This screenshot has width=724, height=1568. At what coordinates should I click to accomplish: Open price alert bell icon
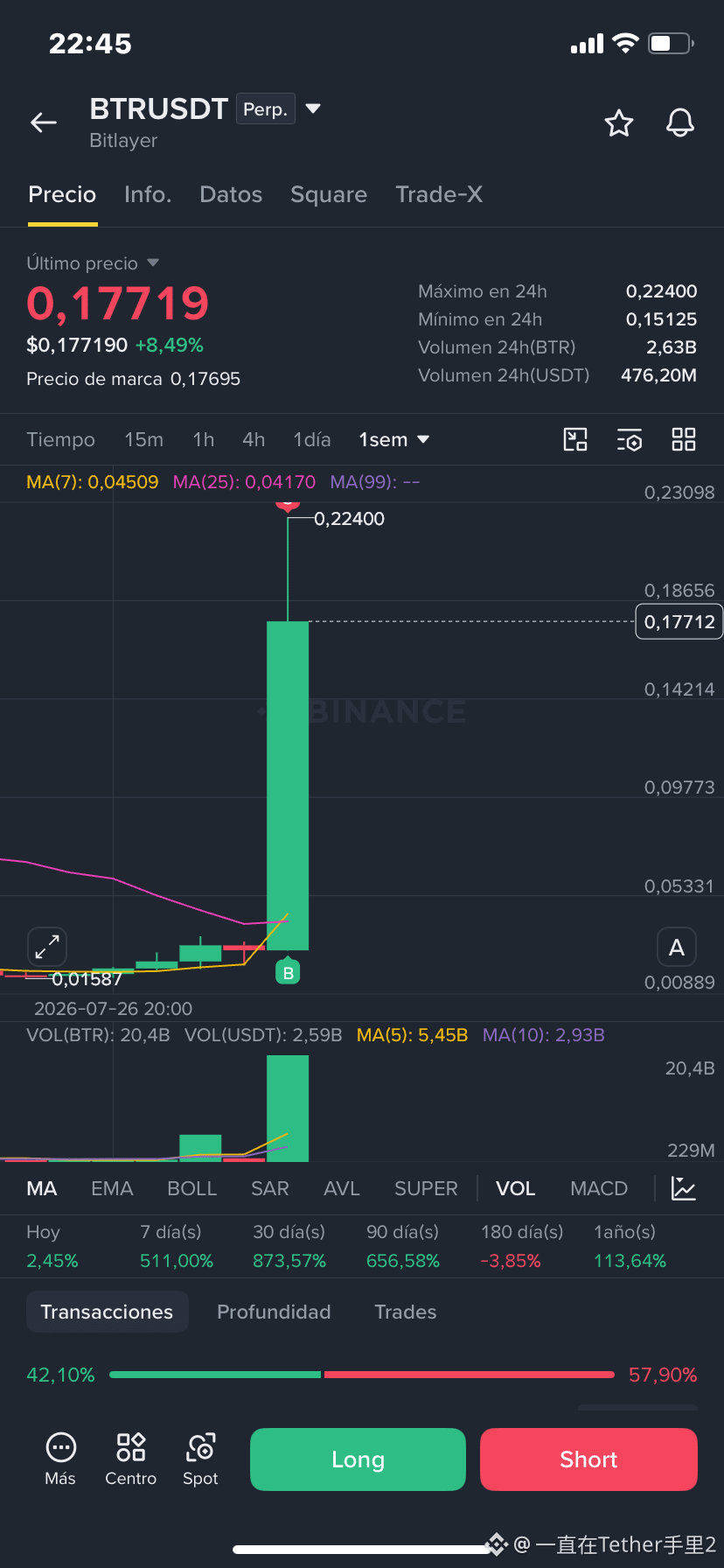tap(680, 123)
